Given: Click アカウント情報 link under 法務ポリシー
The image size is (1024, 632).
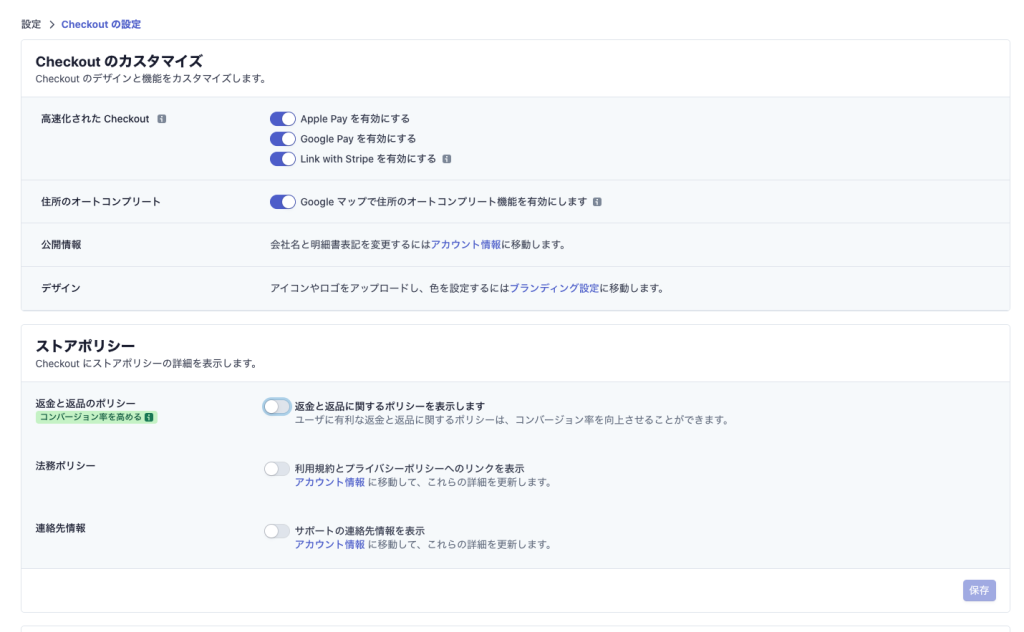Looking at the screenshot, I should (x=329, y=482).
